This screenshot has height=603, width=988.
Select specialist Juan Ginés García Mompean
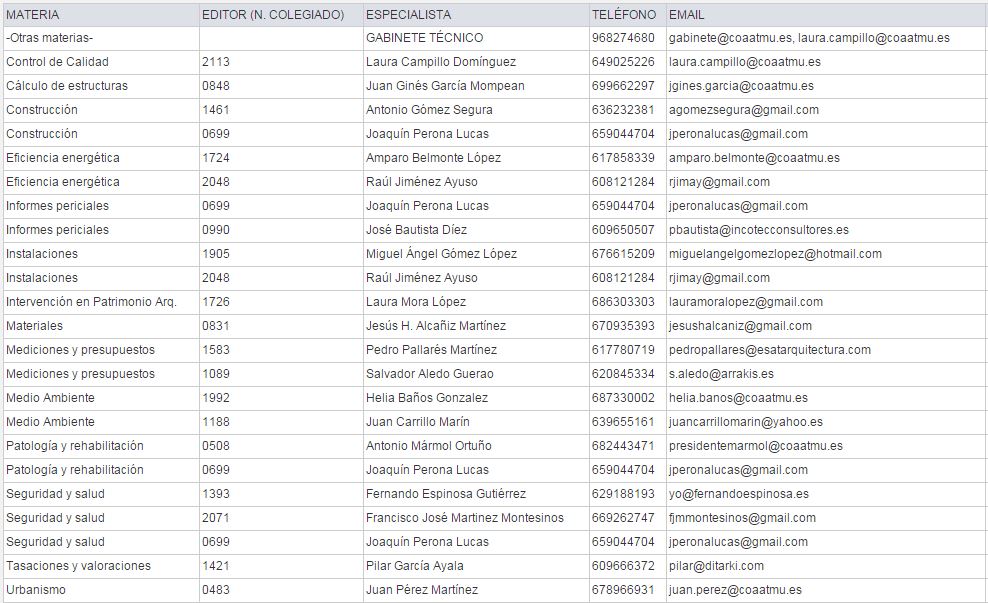(445, 86)
